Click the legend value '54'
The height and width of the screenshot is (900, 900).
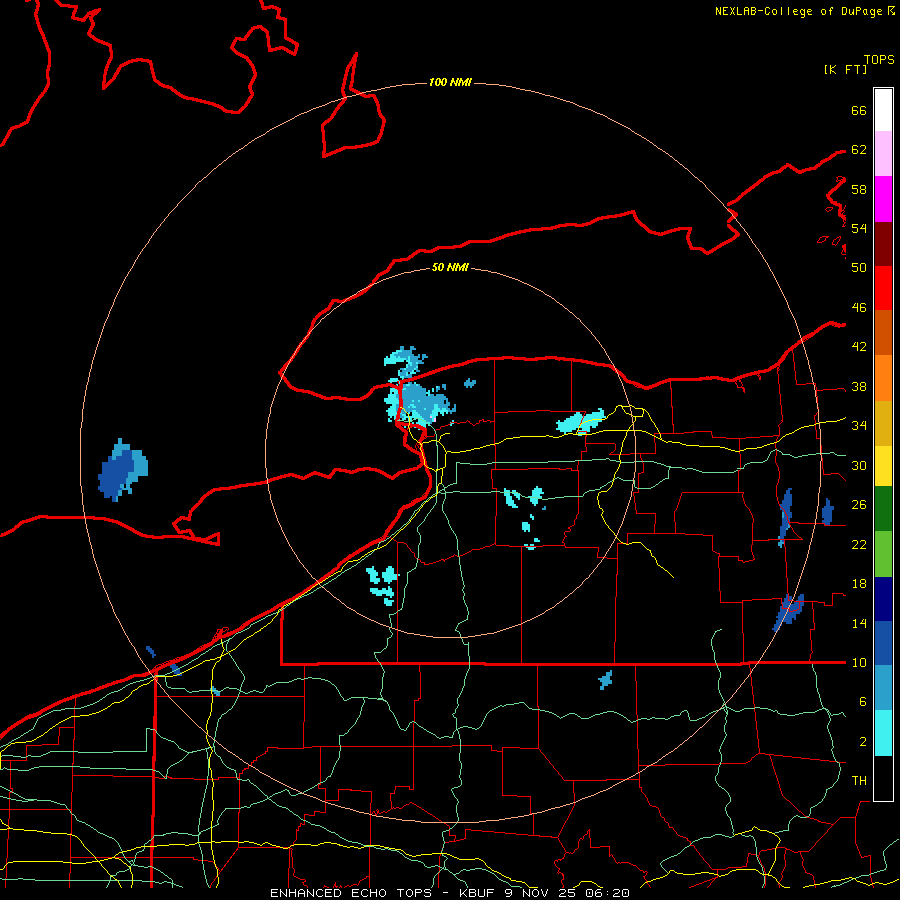859,228
